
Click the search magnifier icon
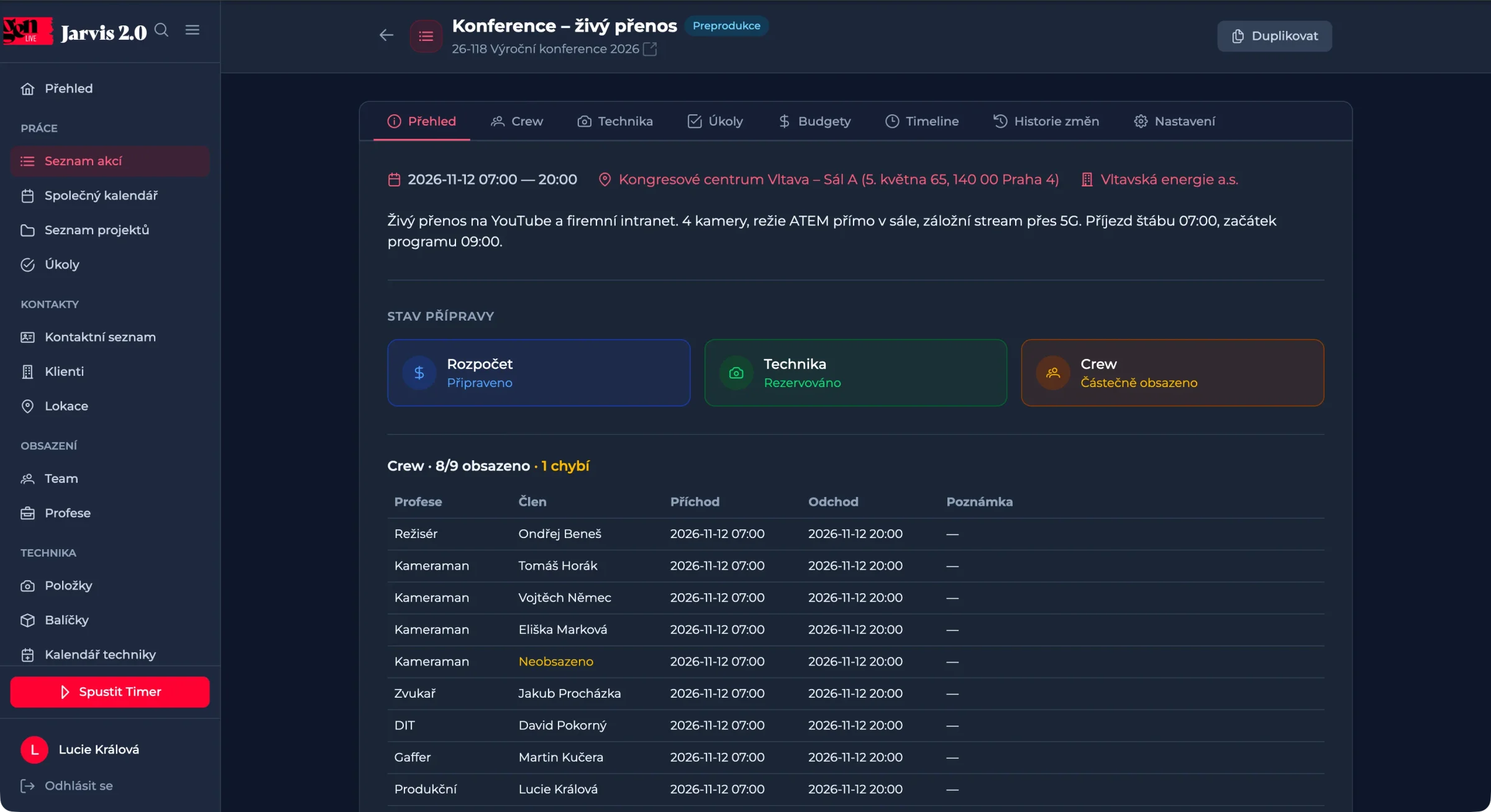tap(162, 30)
